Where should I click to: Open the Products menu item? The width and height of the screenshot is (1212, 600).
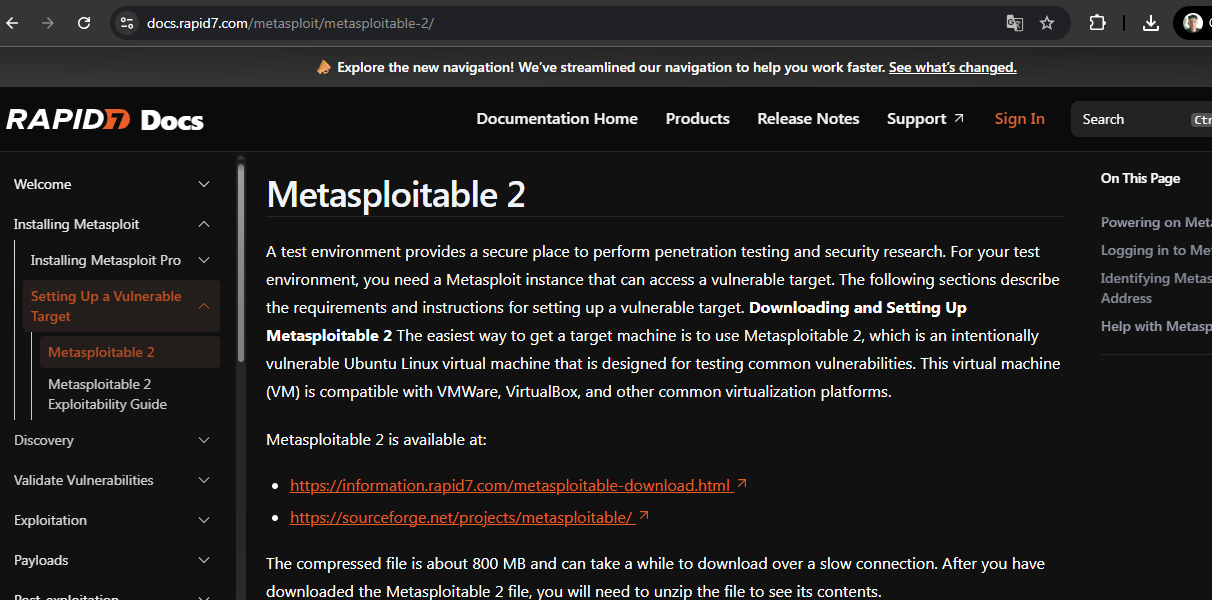pos(697,118)
